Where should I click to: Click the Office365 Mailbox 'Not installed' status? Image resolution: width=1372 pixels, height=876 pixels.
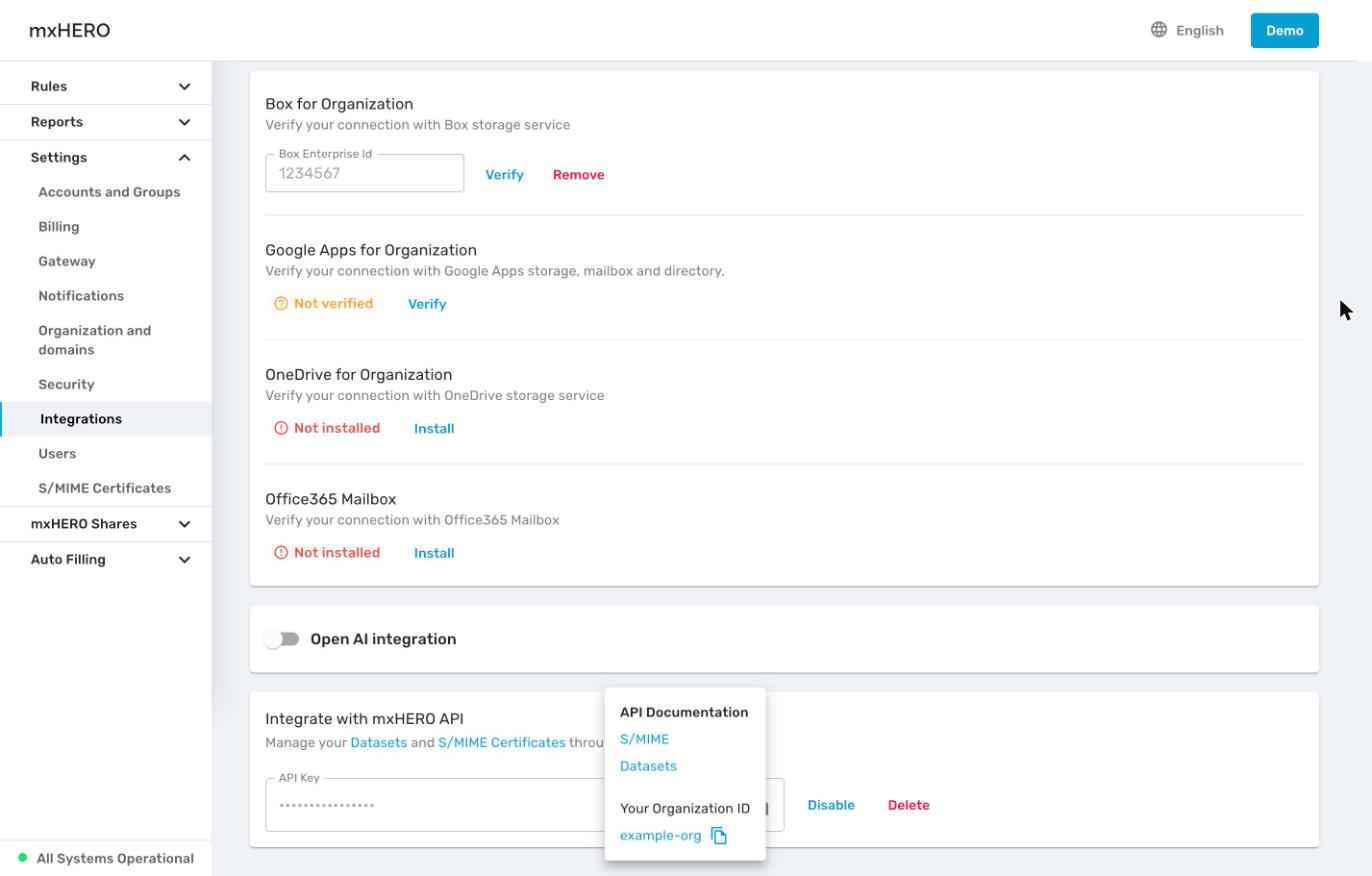[x=327, y=553]
